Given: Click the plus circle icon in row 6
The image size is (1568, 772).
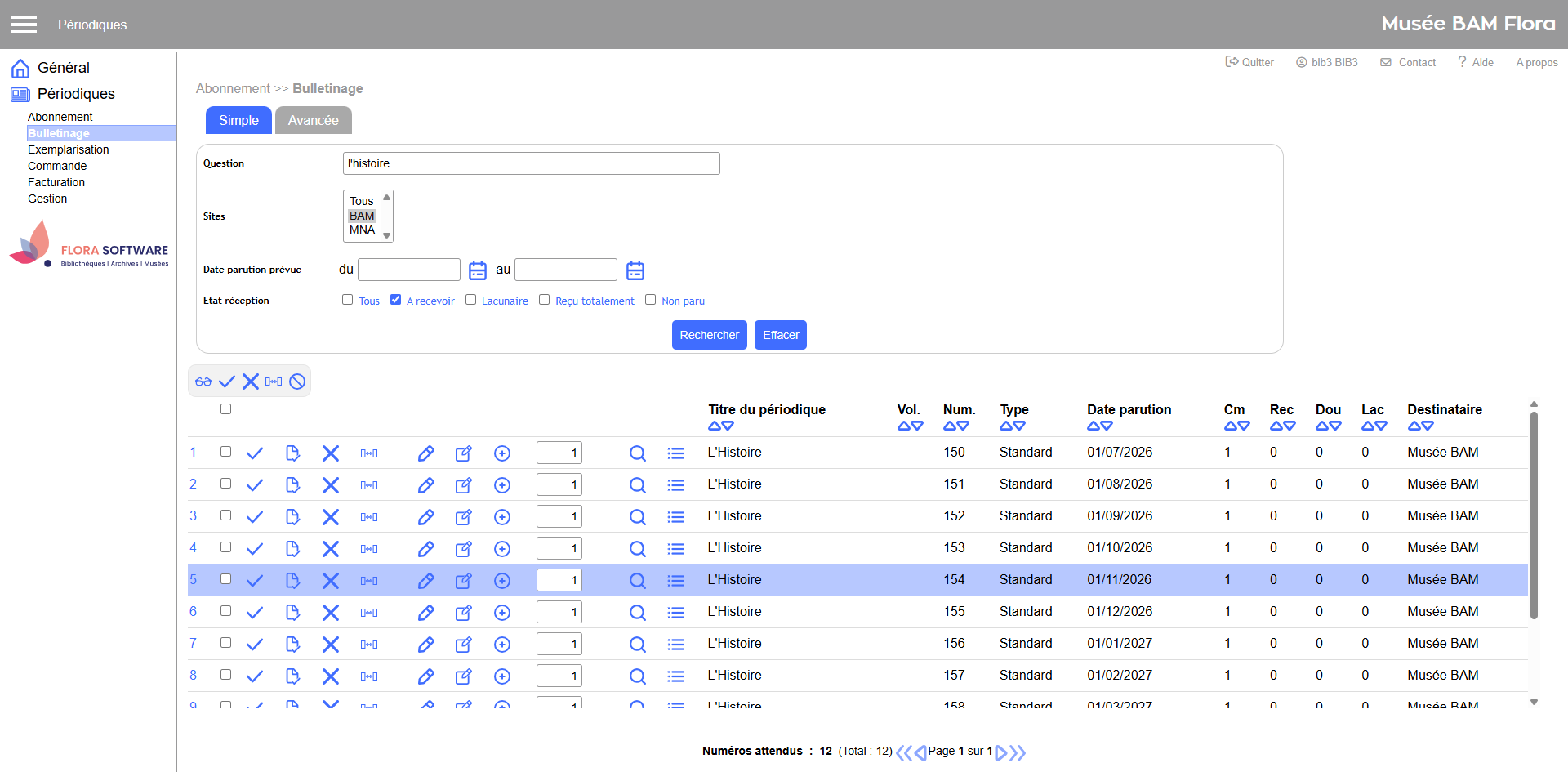Looking at the screenshot, I should [502, 613].
